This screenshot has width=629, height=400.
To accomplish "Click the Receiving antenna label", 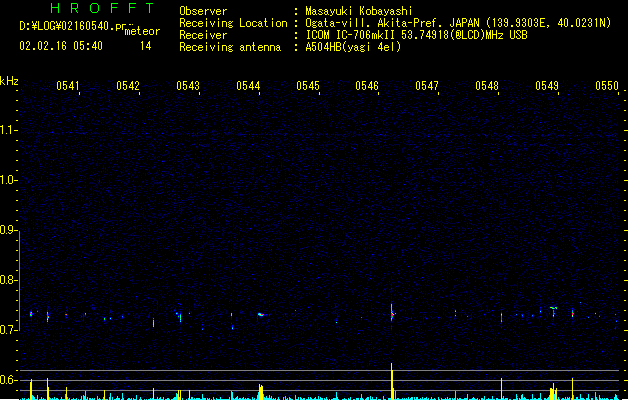I will (230, 47).
